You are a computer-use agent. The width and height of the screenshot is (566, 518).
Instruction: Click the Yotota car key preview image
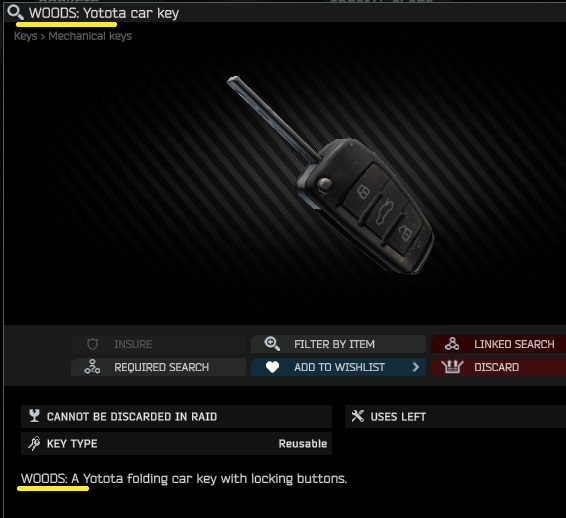click(x=330, y=174)
